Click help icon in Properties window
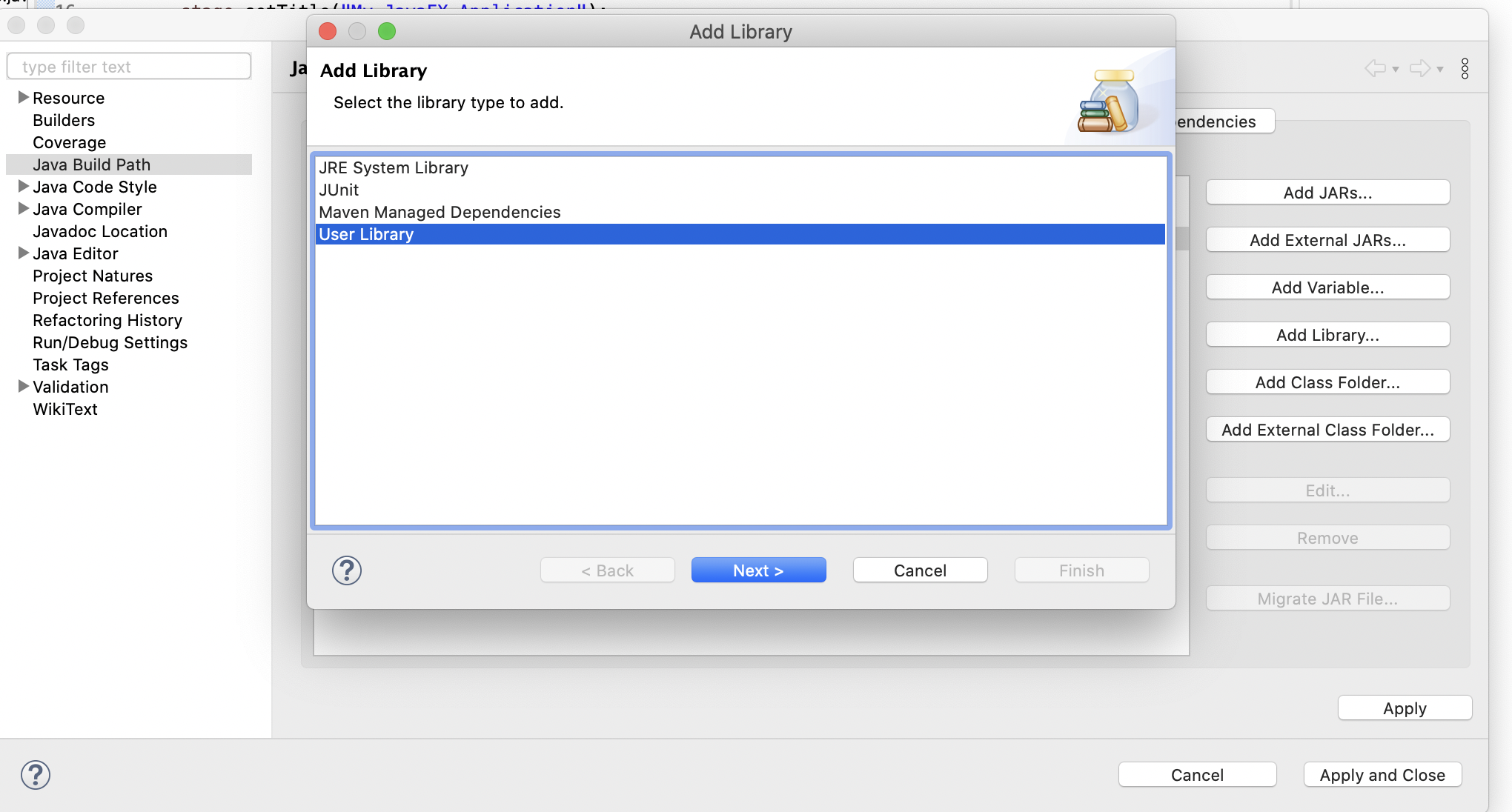This screenshot has height=812, width=1512. (36, 775)
